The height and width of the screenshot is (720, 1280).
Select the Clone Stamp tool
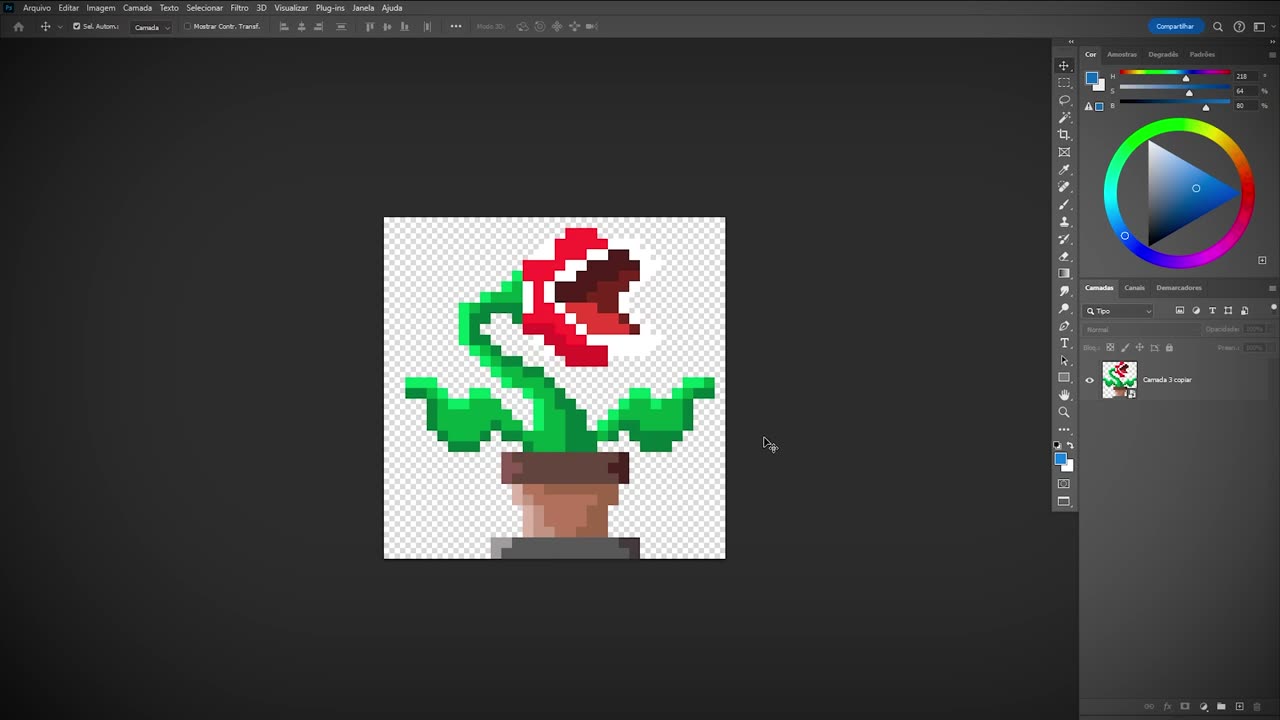click(x=1064, y=221)
